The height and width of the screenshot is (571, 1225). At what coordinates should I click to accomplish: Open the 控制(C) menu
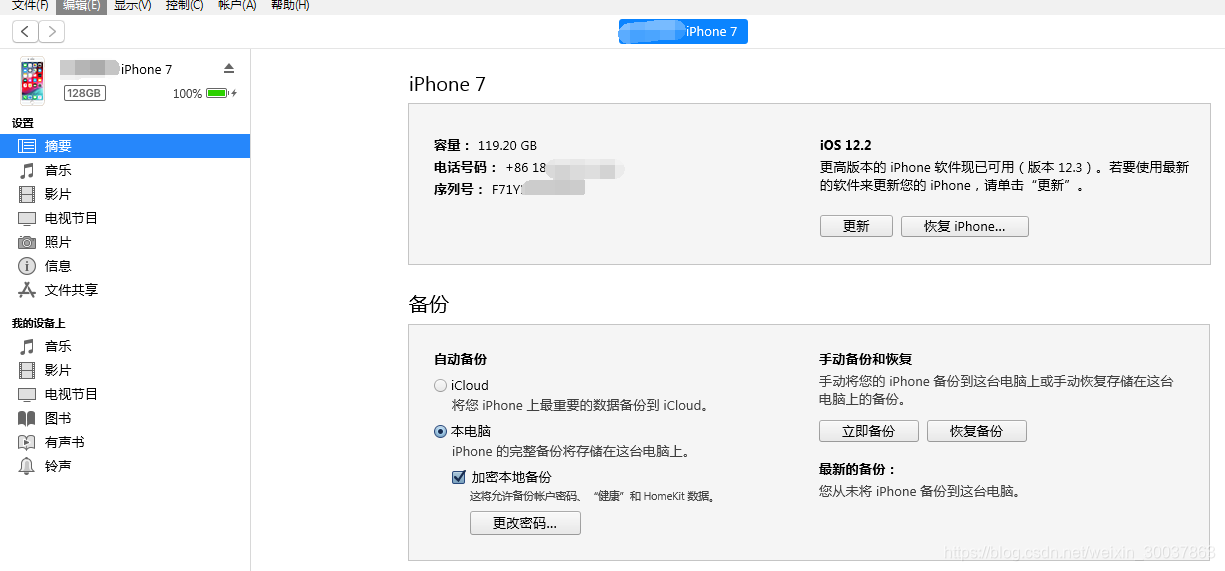(184, 5)
